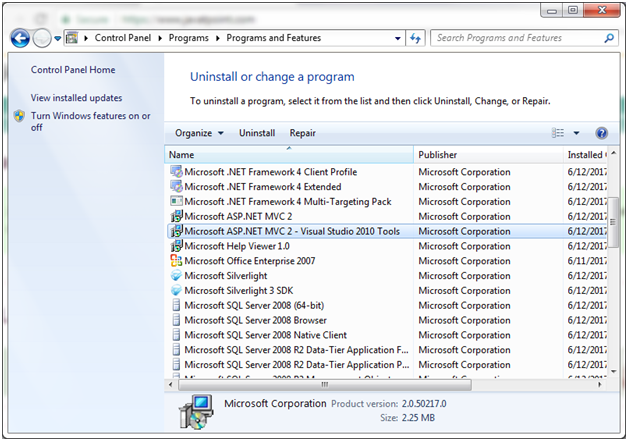Screen dimensions: 628x441
Task: Click horizontal scrollbar right arrow
Action: (600, 385)
